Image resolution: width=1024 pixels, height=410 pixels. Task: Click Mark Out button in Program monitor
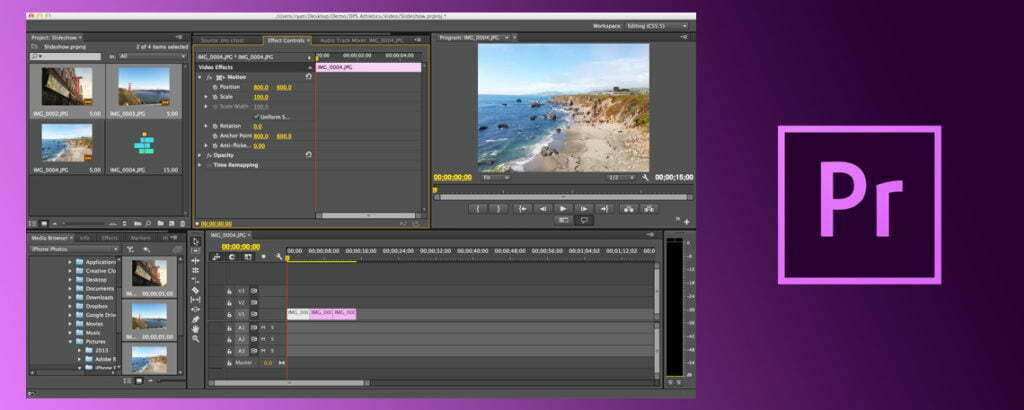tap(499, 208)
